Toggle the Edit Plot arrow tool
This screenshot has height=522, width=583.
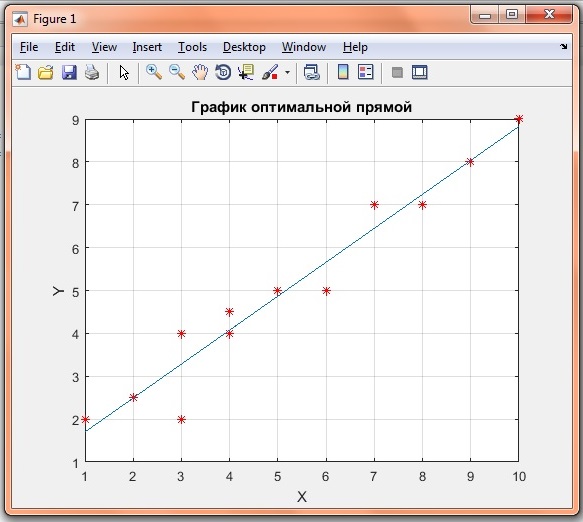[124, 72]
